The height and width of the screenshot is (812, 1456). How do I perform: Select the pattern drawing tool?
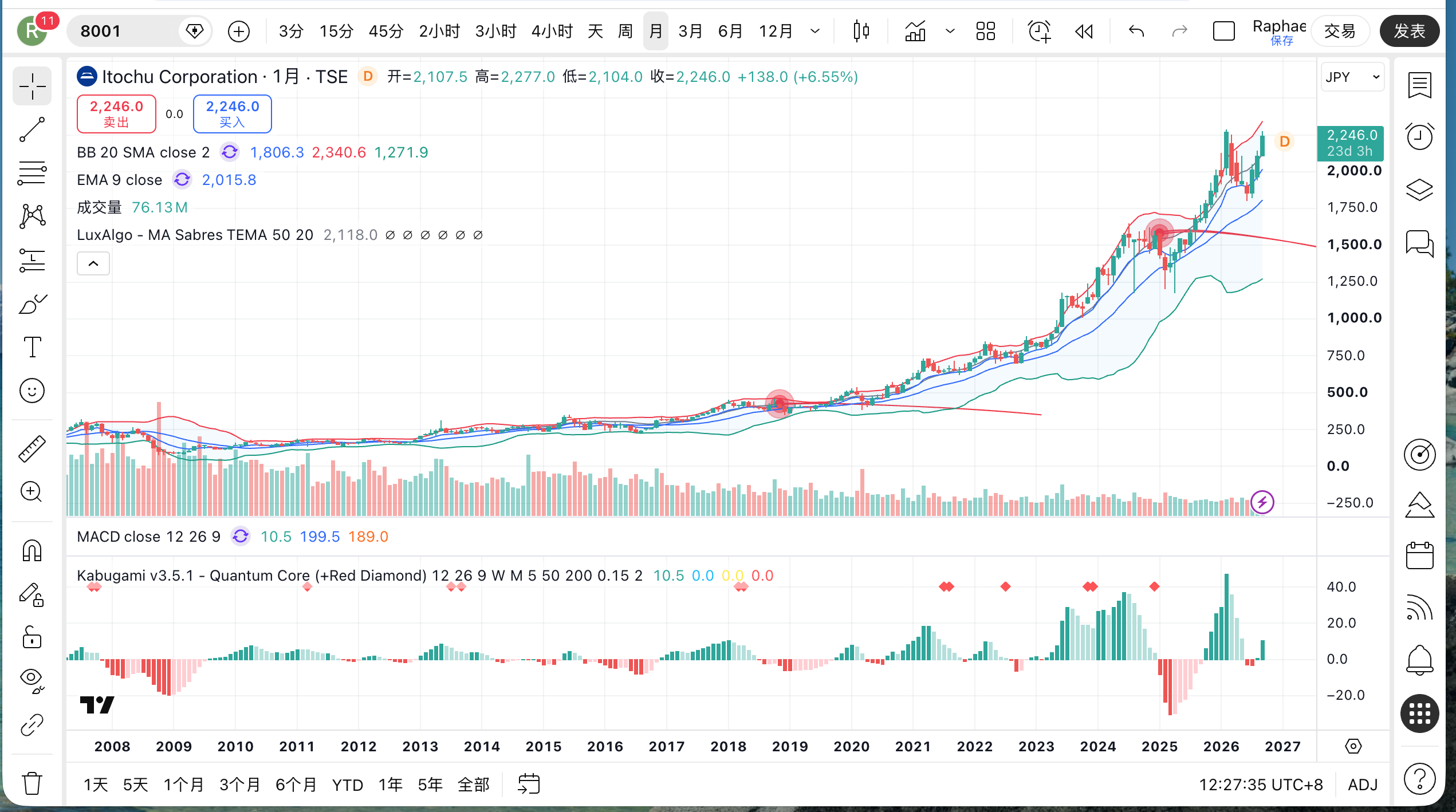[32, 216]
